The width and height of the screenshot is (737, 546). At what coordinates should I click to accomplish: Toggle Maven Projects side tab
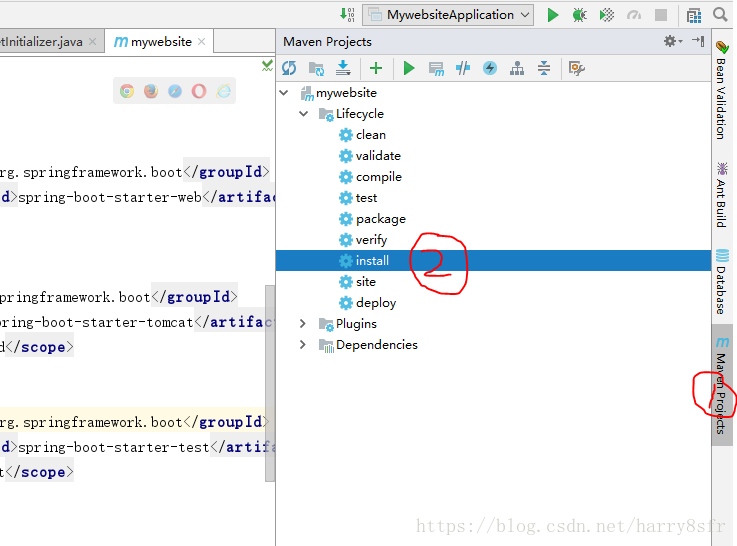[722, 385]
